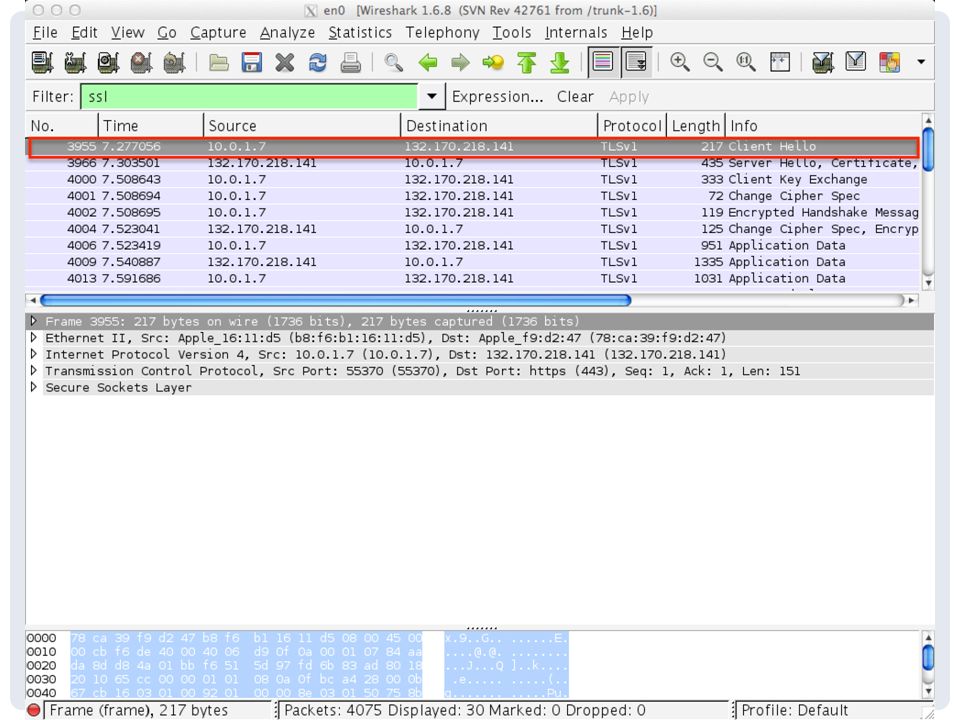Screen dimensions: 960x720
Task: Toggle auto scroll in live capture
Action: [636, 62]
